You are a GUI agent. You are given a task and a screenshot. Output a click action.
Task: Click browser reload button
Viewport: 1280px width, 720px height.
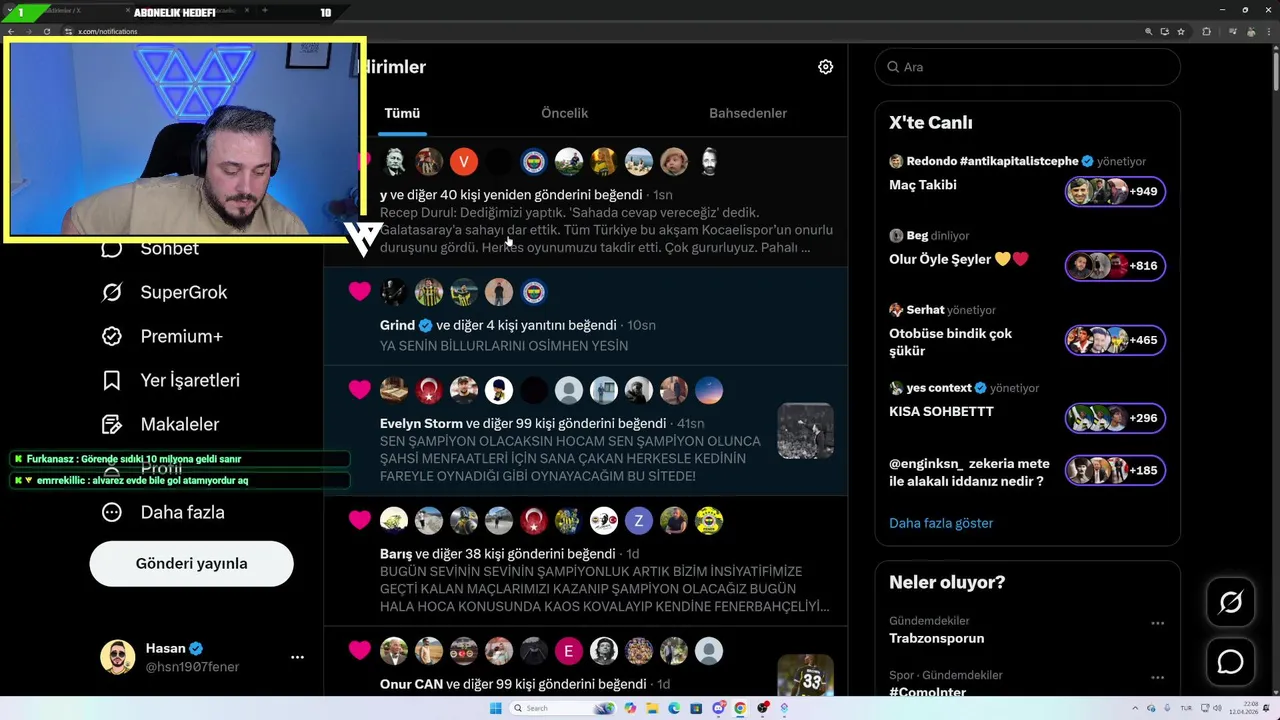[47, 32]
